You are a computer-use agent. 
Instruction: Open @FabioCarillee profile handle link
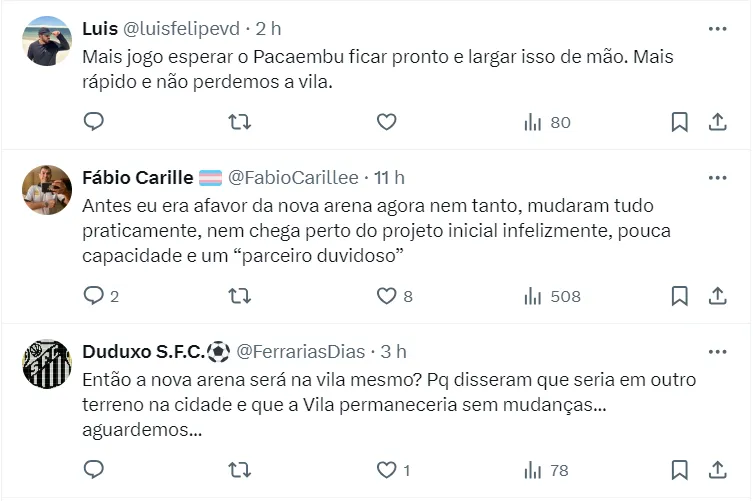point(293,178)
